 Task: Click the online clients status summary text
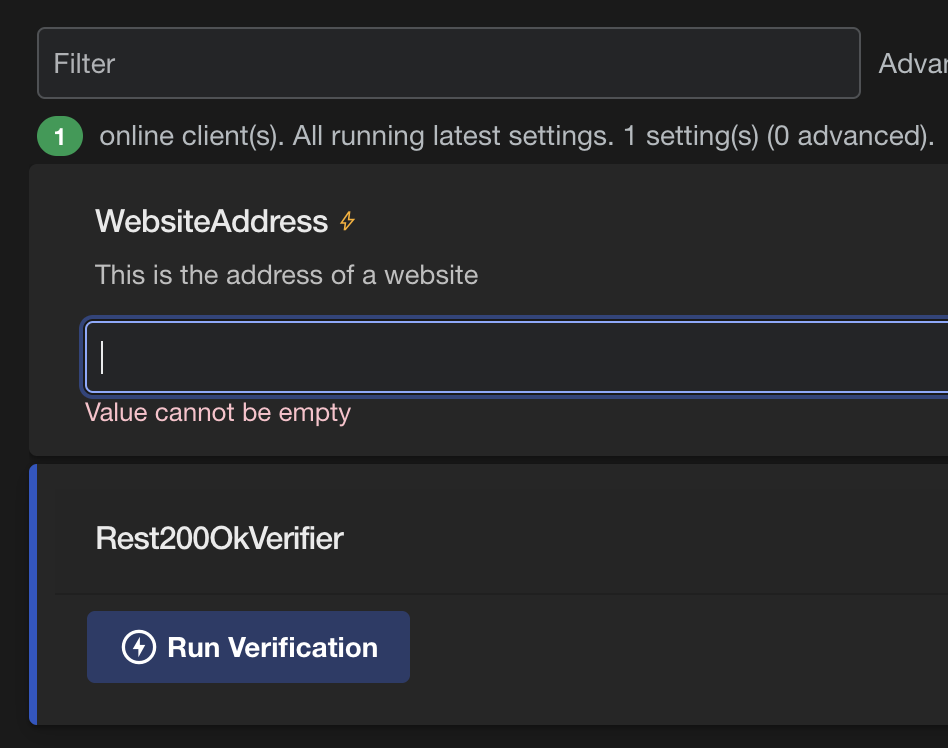pos(517,136)
